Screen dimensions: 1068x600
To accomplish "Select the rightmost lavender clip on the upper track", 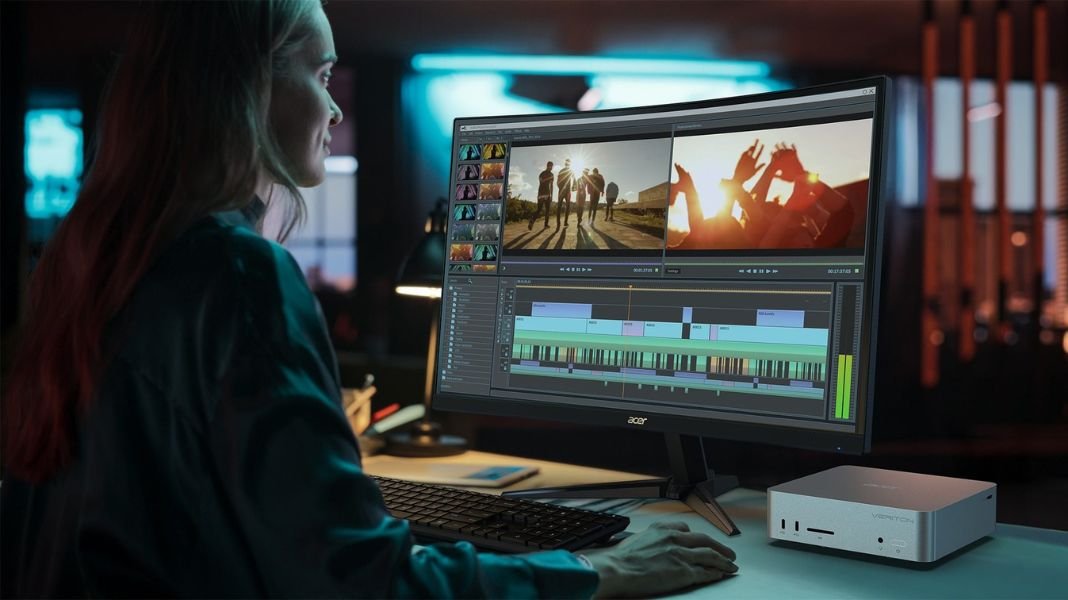I will pos(781,317).
